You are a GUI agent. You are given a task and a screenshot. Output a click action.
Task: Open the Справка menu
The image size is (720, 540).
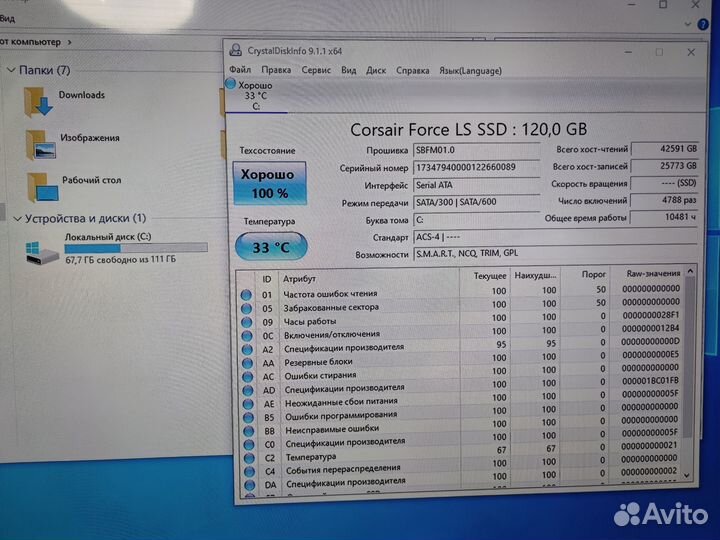[412, 71]
